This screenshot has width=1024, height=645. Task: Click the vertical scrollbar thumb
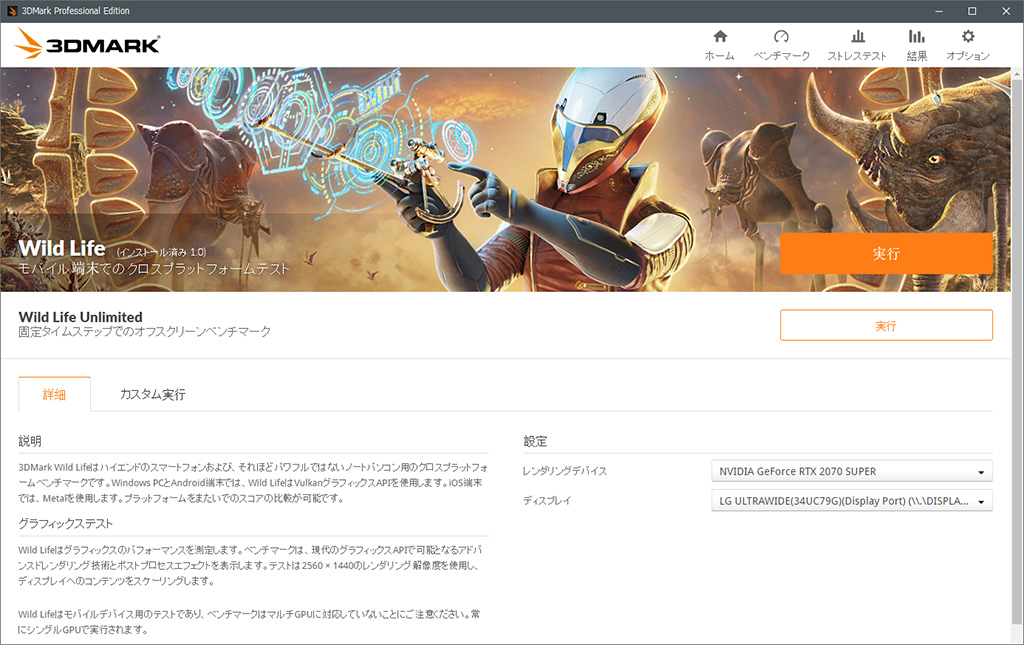click(1017, 352)
